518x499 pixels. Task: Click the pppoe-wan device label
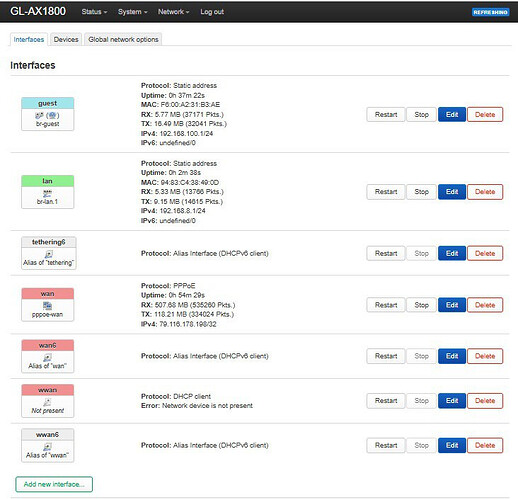tap(47, 315)
